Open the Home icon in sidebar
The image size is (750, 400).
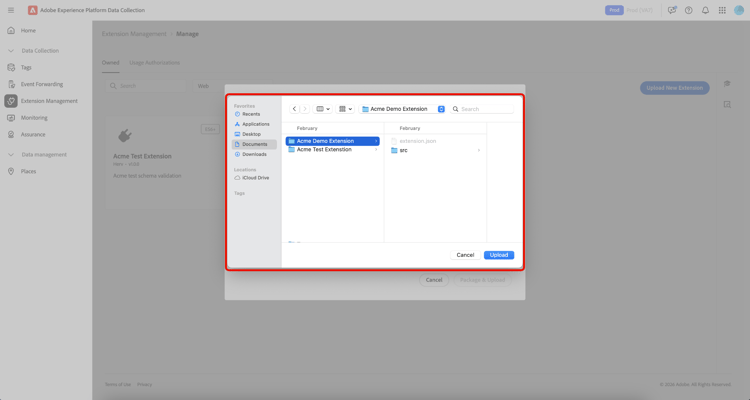11,30
